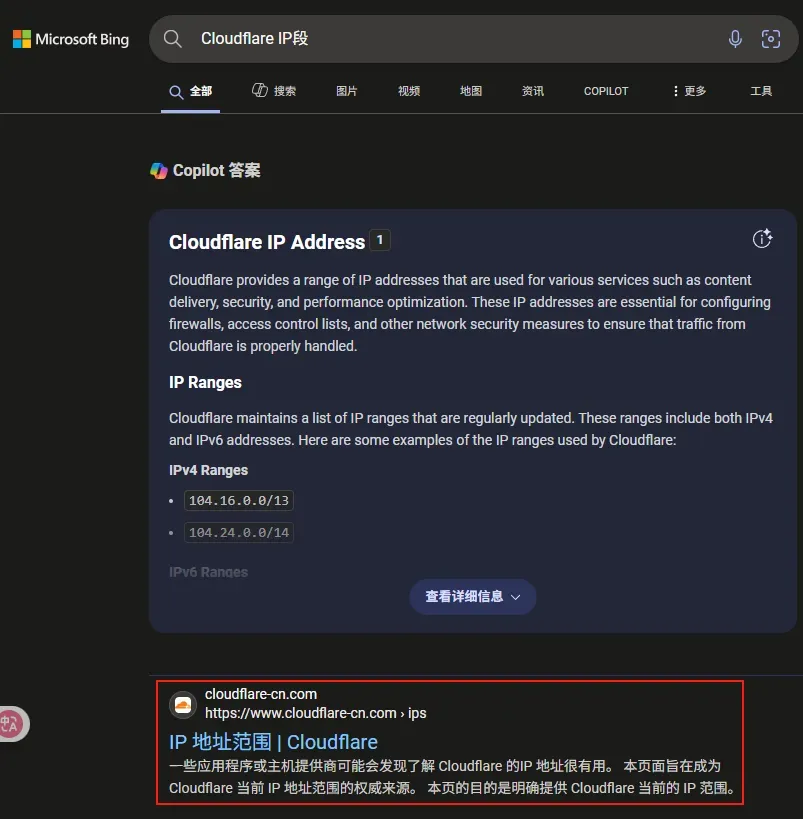Click the floating translate icon at left edge

pyautogui.click(x=11, y=723)
